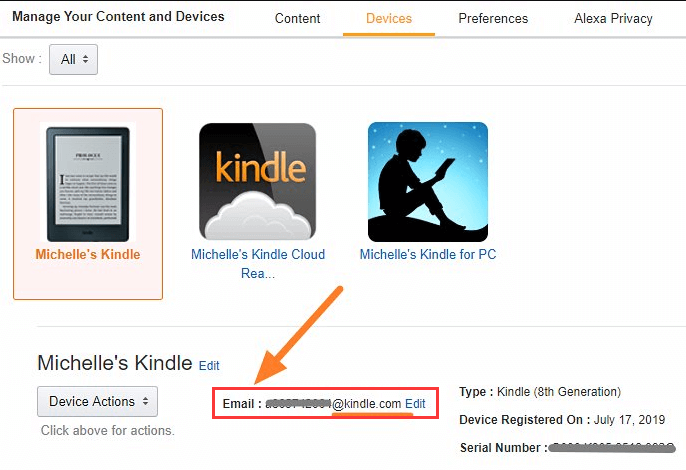Go to the Alexa Privacy tab
This screenshot has width=686, height=470.
pyautogui.click(x=613, y=18)
